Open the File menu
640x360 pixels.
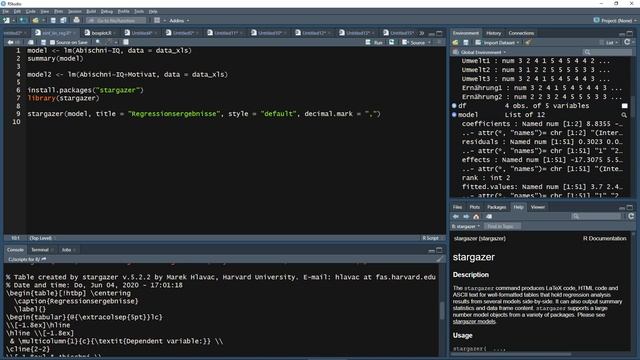(x=5, y=11)
